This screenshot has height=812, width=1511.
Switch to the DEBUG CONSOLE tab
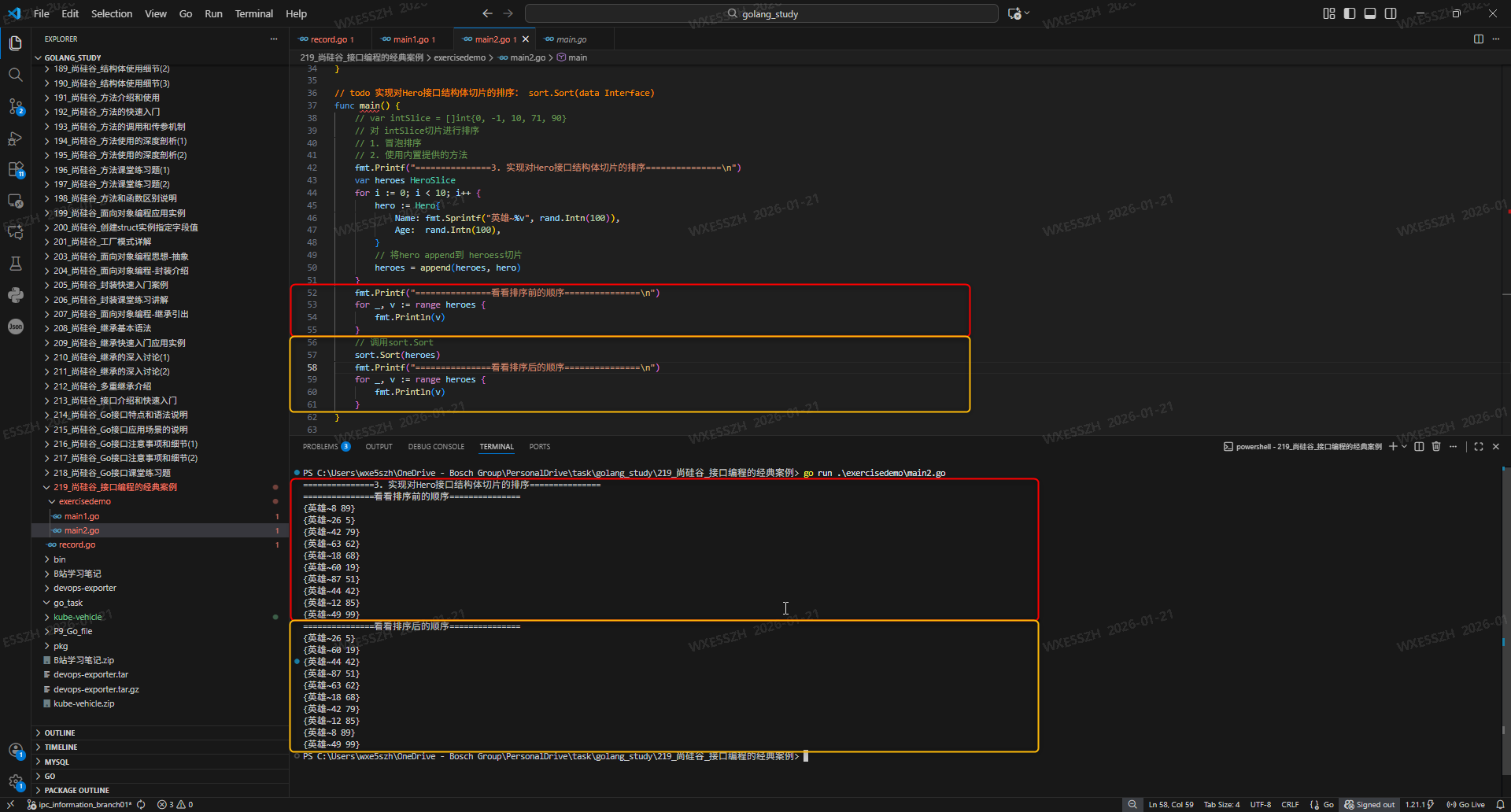[436, 446]
